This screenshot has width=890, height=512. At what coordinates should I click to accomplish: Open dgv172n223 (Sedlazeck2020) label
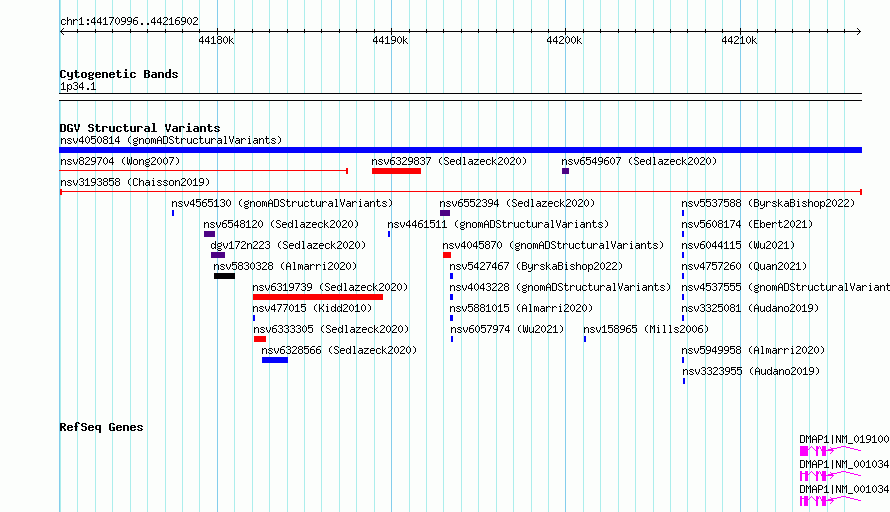[288, 245]
